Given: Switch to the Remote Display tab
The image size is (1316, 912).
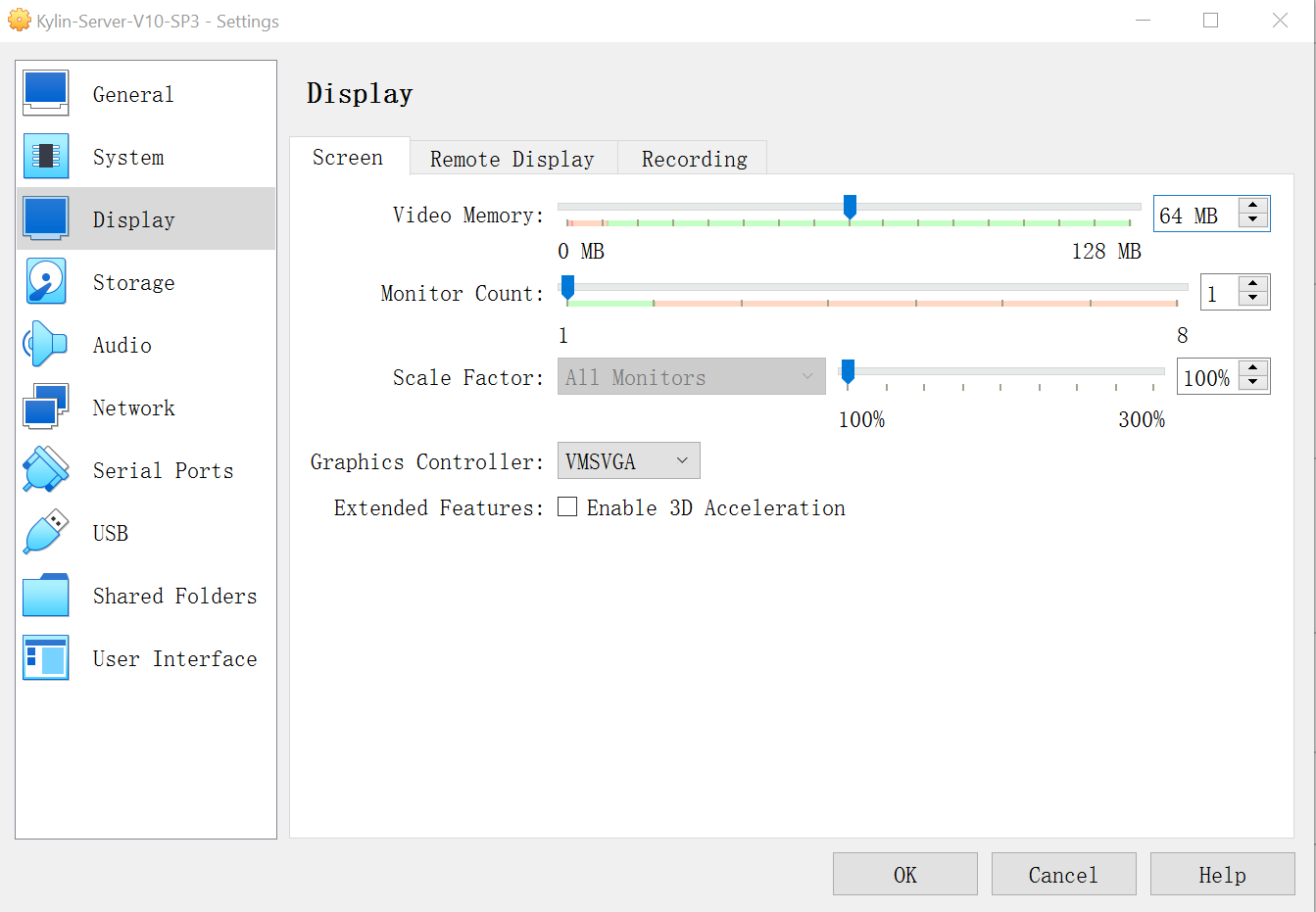Looking at the screenshot, I should pos(512,159).
